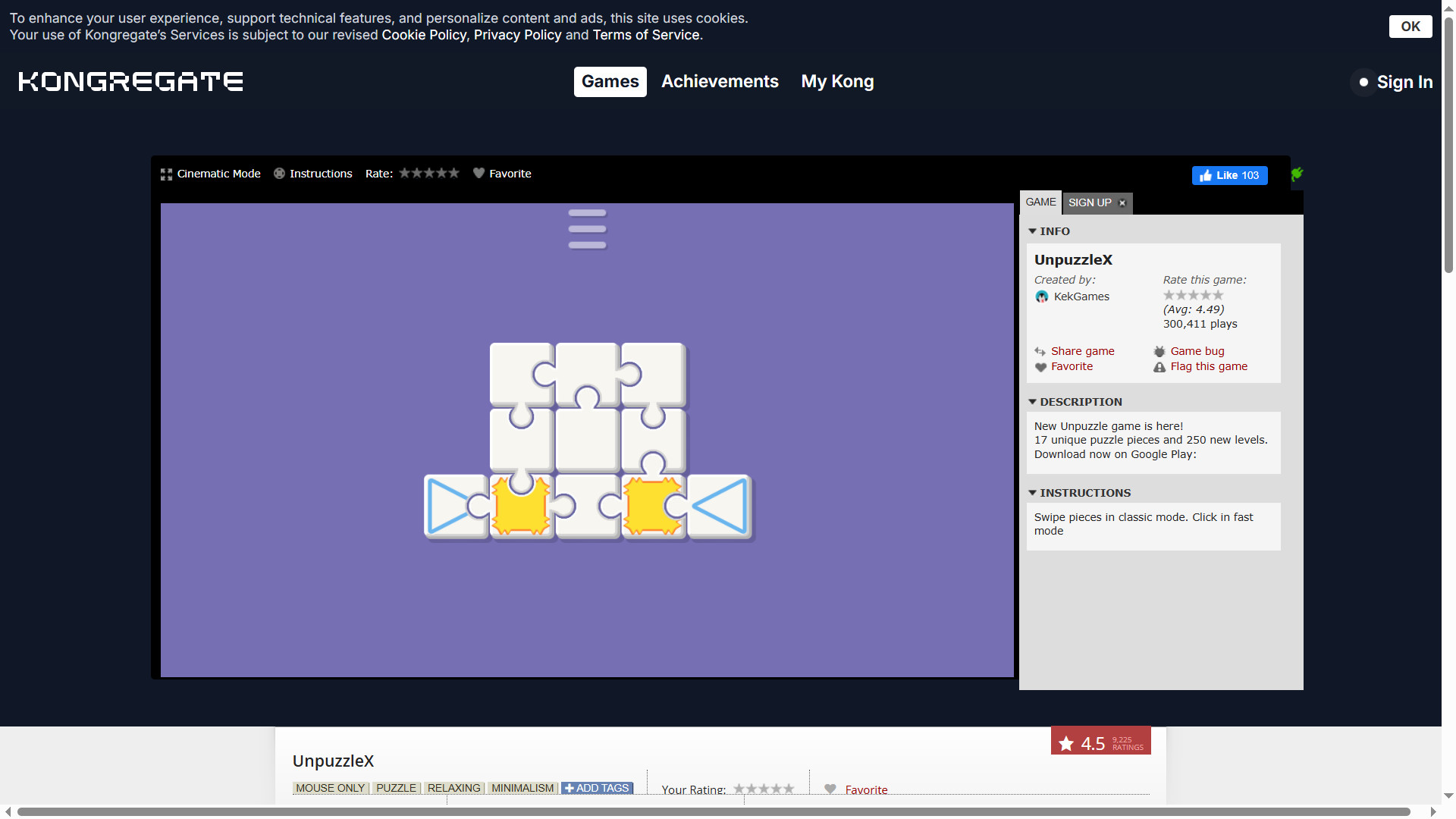Image resolution: width=1456 pixels, height=819 pixels.
Task: Open the hamburger menu in the game
Action: tap(587, 229)
